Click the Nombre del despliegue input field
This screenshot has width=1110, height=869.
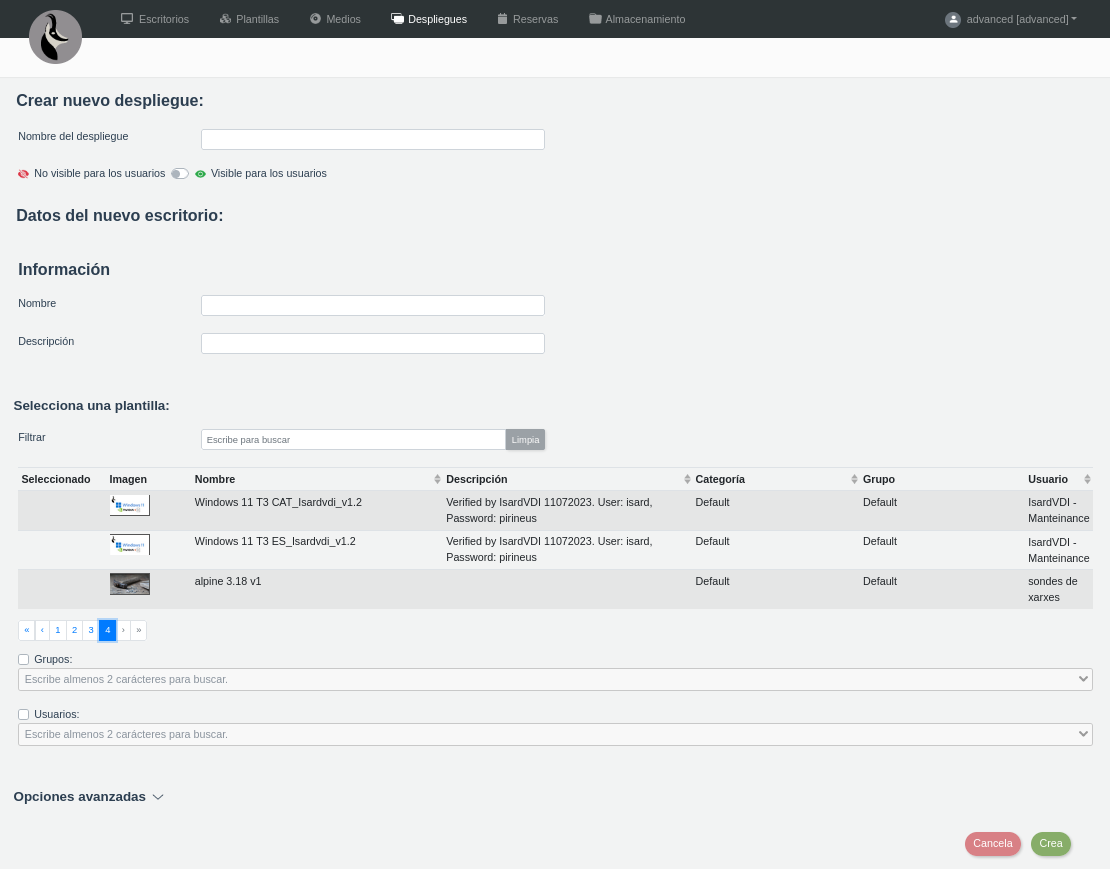[372, 140]
